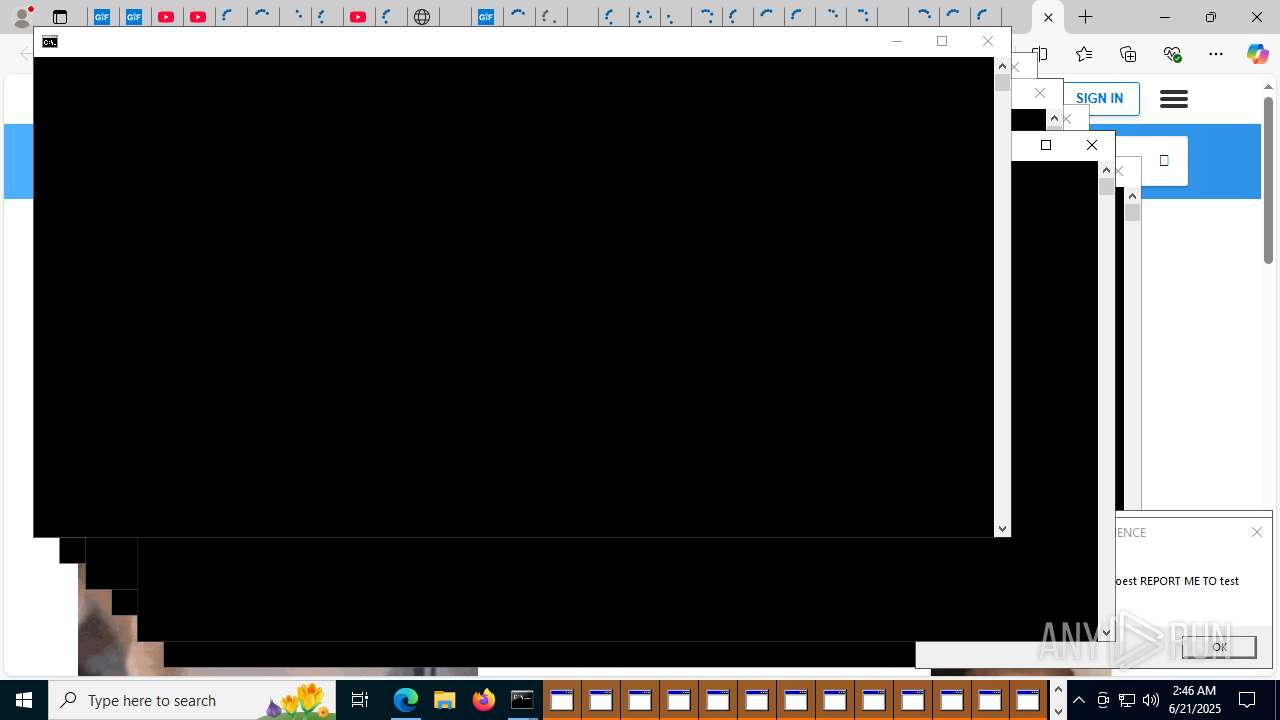Open the webpage hamburger menu
Image resolution: width=1280 pixels, height=720 pixels.
click(1174, 98)
